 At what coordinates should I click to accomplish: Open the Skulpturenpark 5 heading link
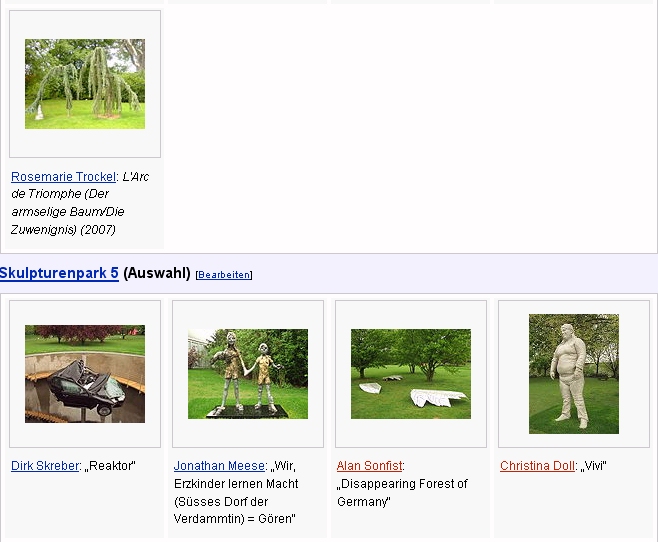(x=59, y=273)
